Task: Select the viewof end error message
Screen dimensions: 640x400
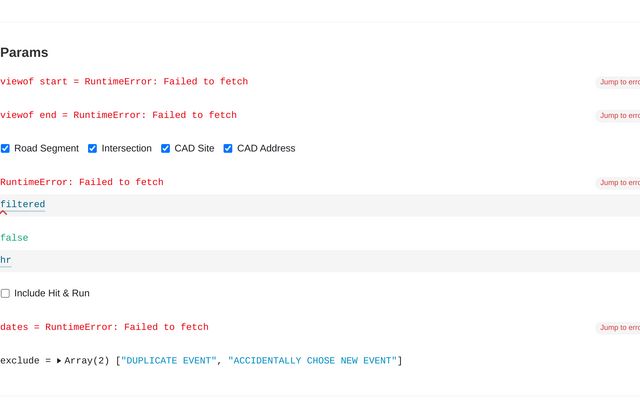Action: pyautogui.click(x=118, y=115)
